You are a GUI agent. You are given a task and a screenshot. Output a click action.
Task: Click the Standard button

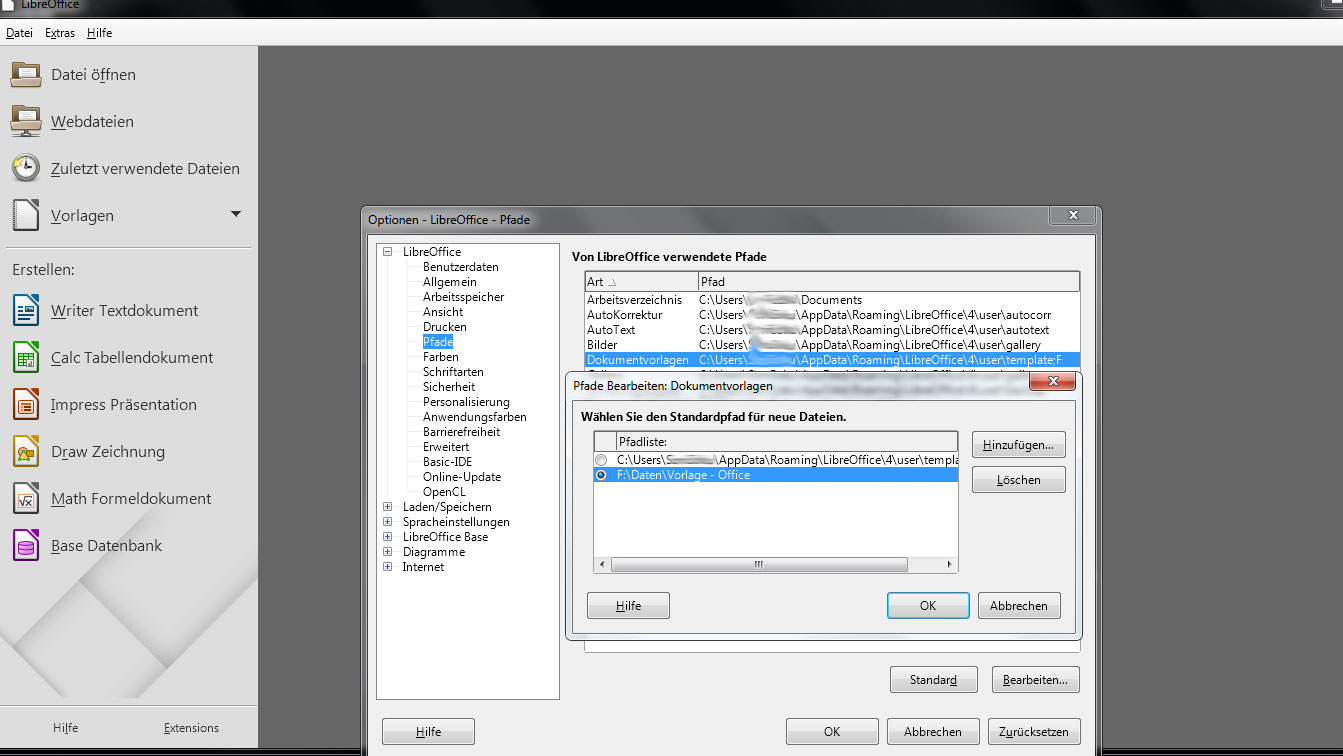click(x=933, y=680)
